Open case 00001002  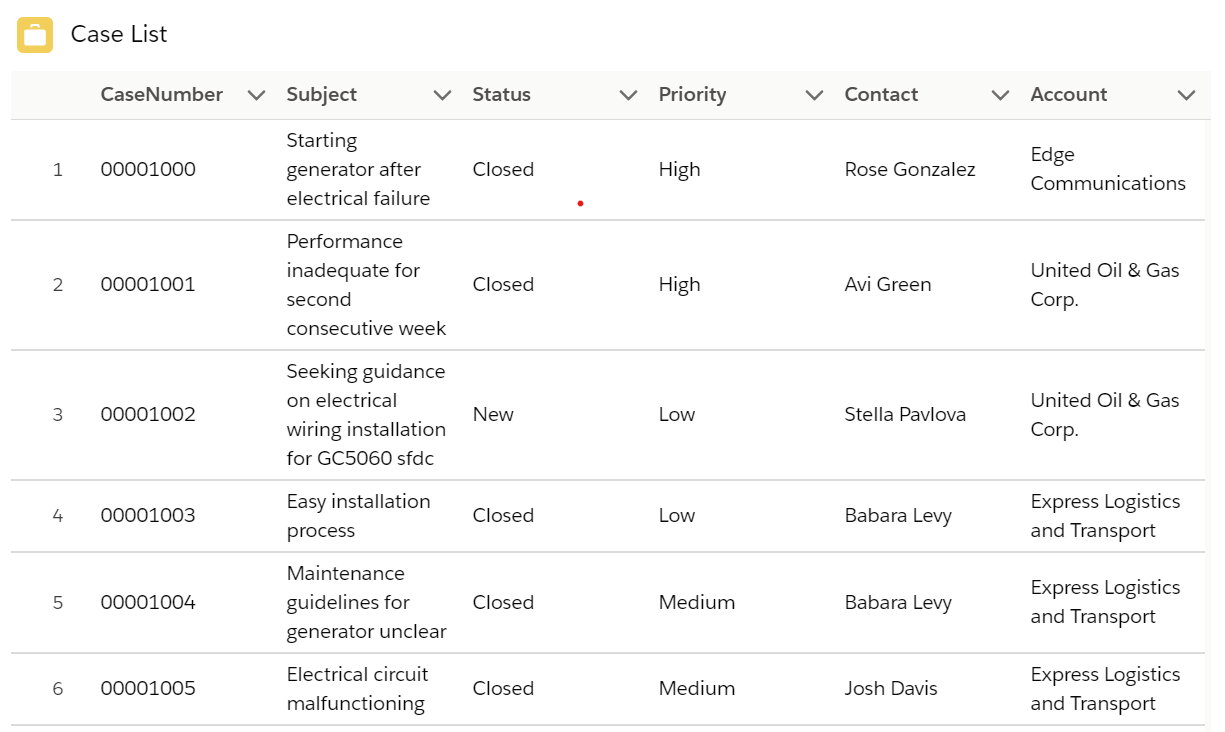148,414
